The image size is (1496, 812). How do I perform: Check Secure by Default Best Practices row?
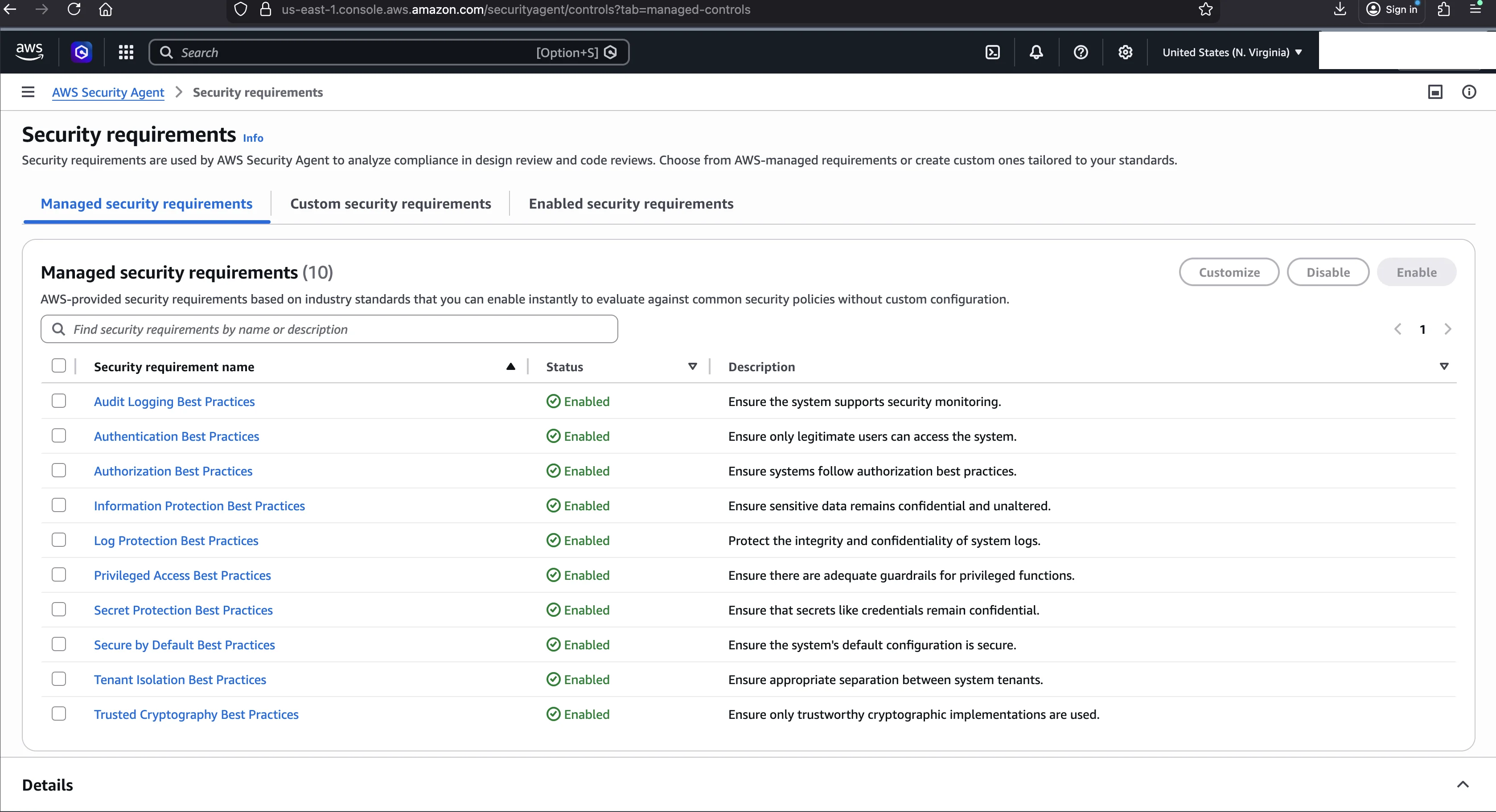tap(59, 644)
